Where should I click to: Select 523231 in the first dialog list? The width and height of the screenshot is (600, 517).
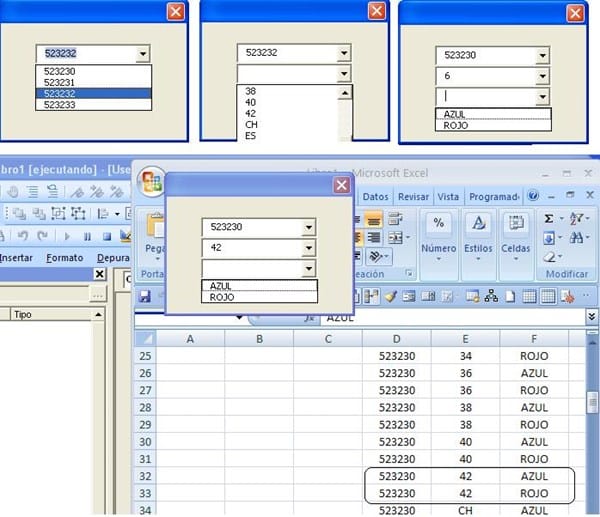93,82
